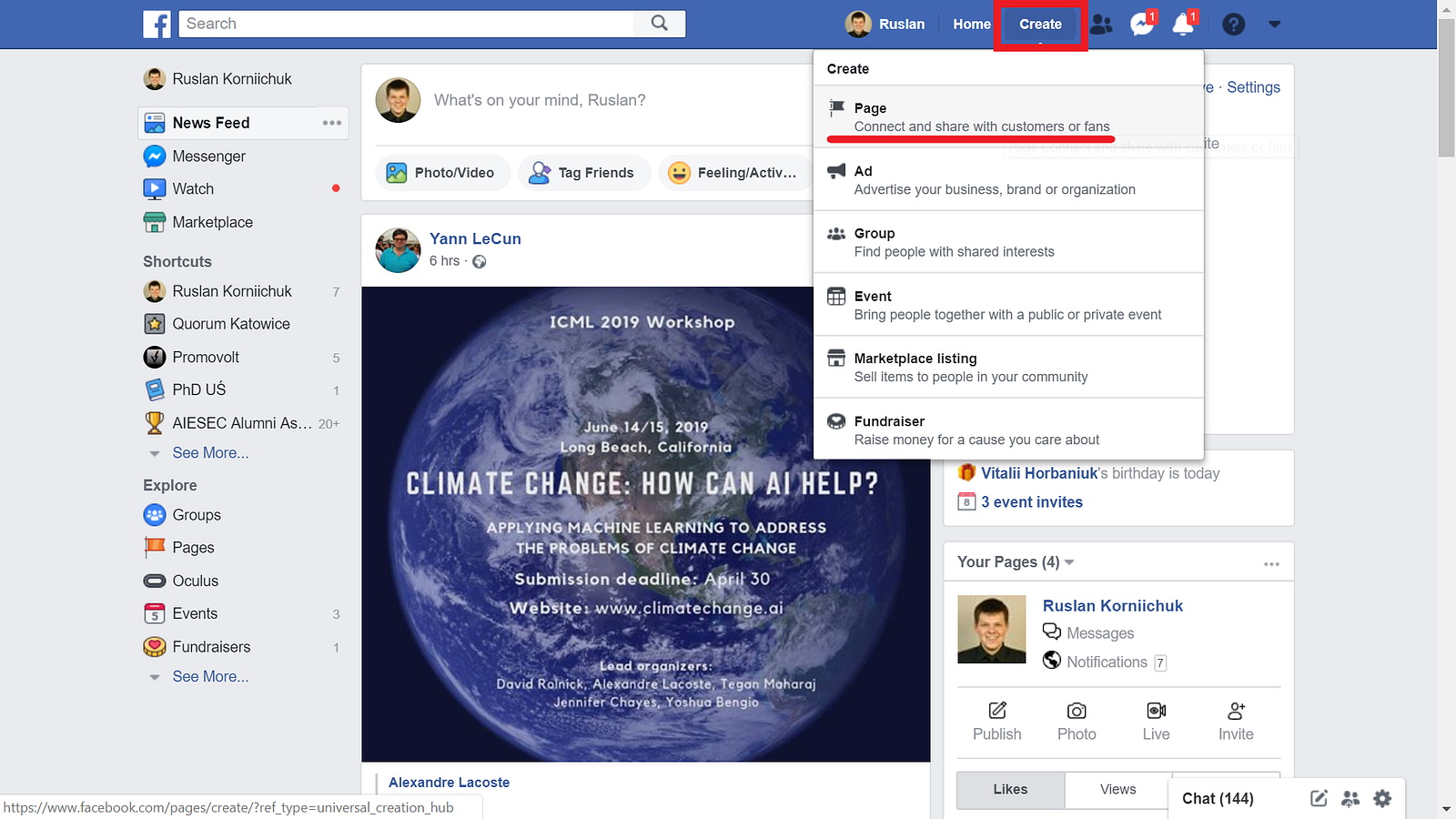Open Yann LeCun's profile link
This screenshot has width=1456, height=819.
point(475,238)
